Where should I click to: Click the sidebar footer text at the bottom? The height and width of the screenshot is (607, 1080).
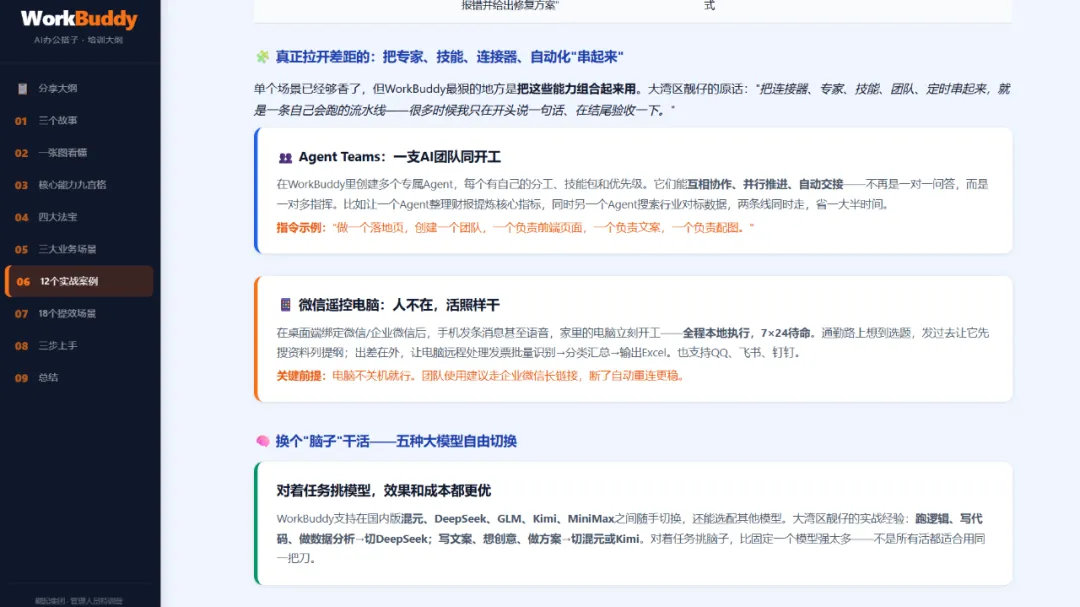tap(79, 601)
